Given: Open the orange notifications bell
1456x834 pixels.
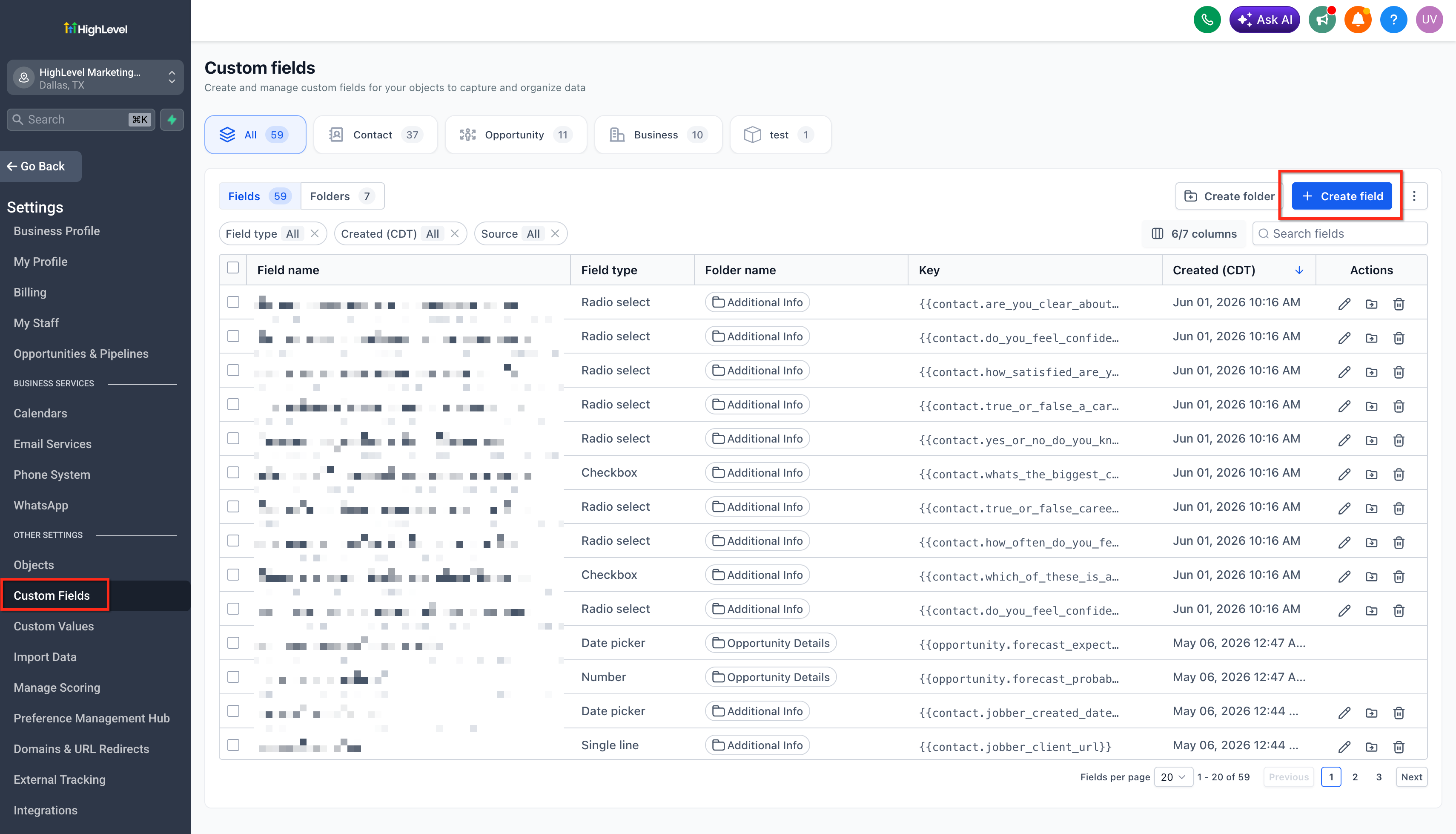Looking at the screenshot, I should [1358, 20].
